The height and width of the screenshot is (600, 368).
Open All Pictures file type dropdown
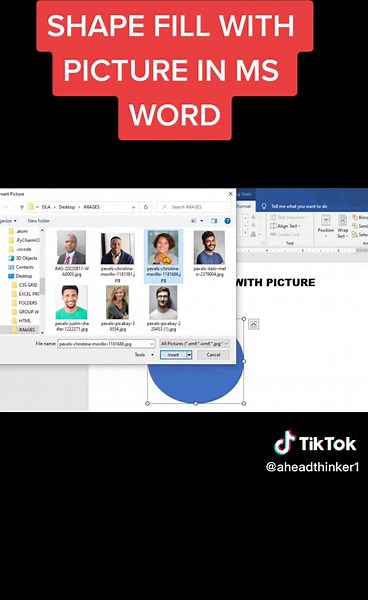[x=194, y=344]
